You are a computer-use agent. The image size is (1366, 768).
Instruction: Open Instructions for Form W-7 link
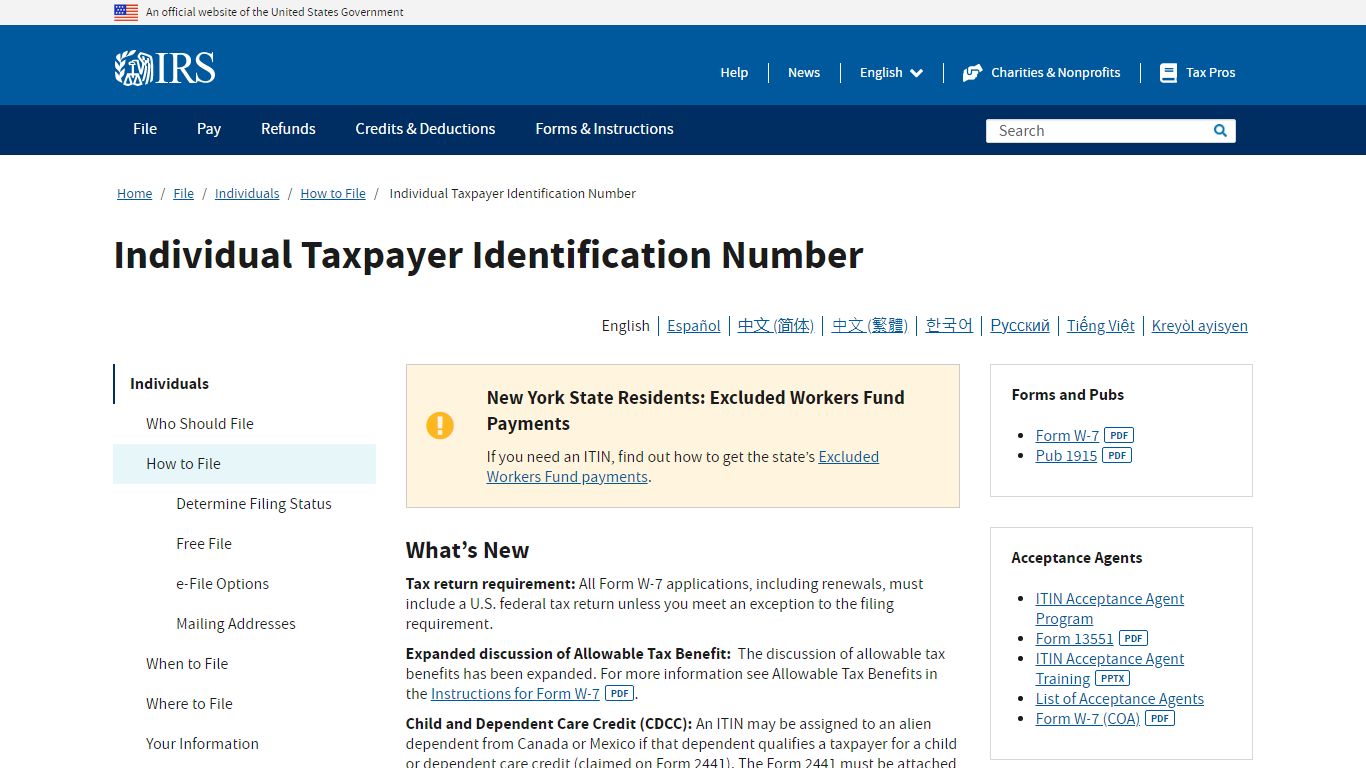515,694
